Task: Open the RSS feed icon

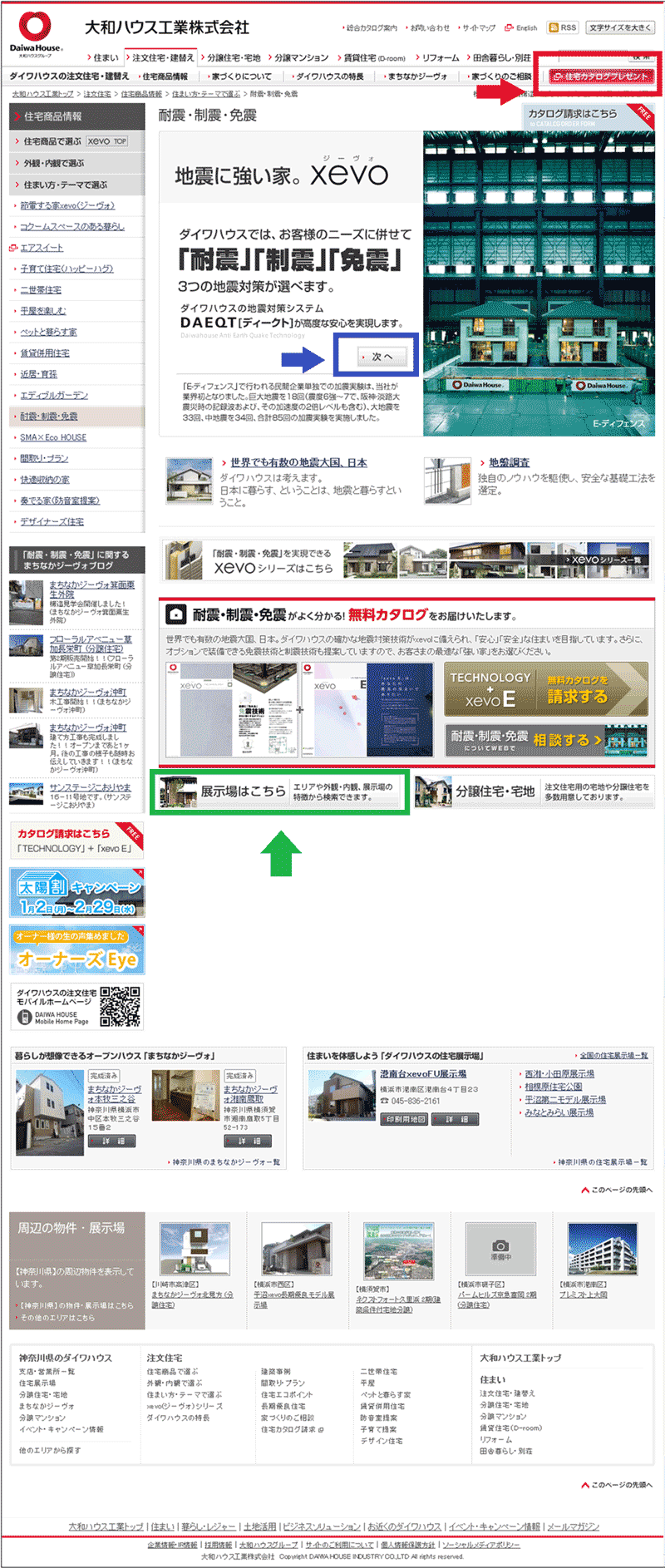Action: click(x=563, y=27)
